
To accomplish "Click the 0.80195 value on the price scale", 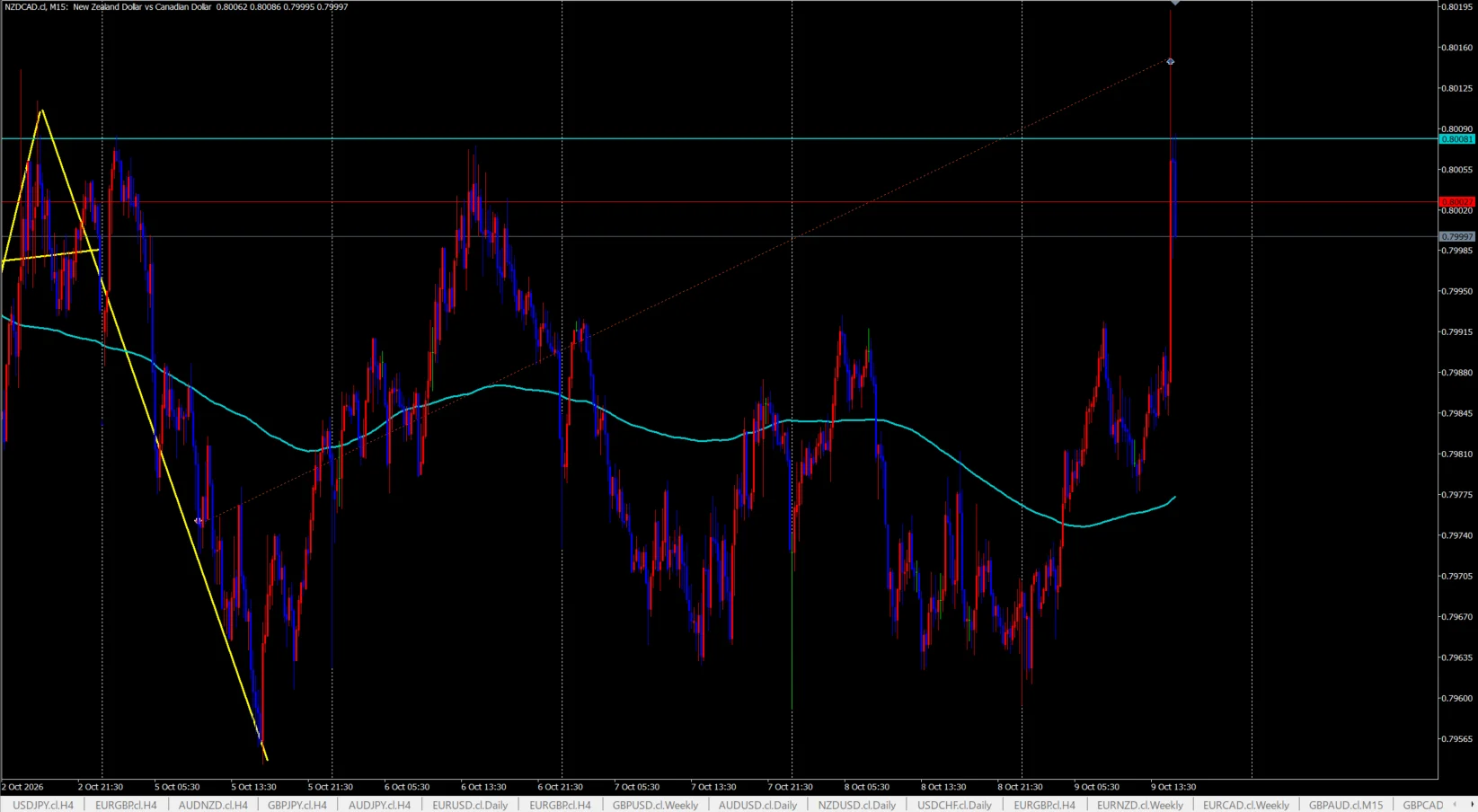I will [x=1456, y=7].
